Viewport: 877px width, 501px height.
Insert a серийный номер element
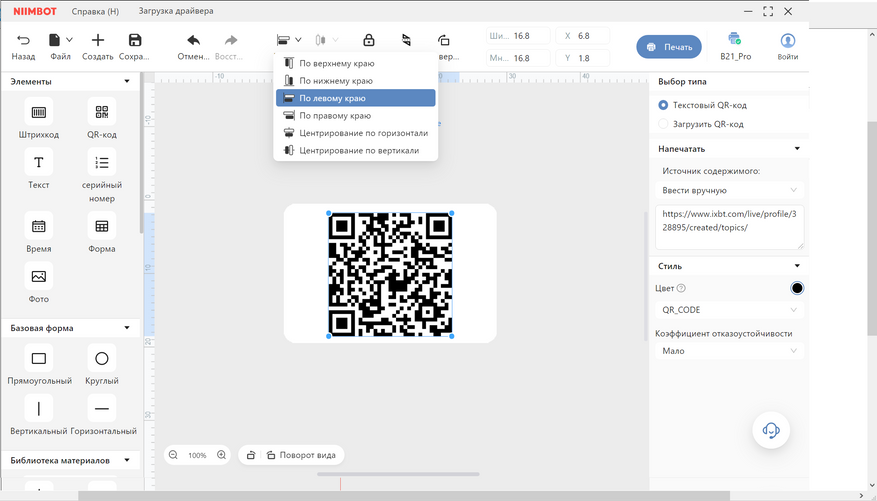click(x=101, y=163)
